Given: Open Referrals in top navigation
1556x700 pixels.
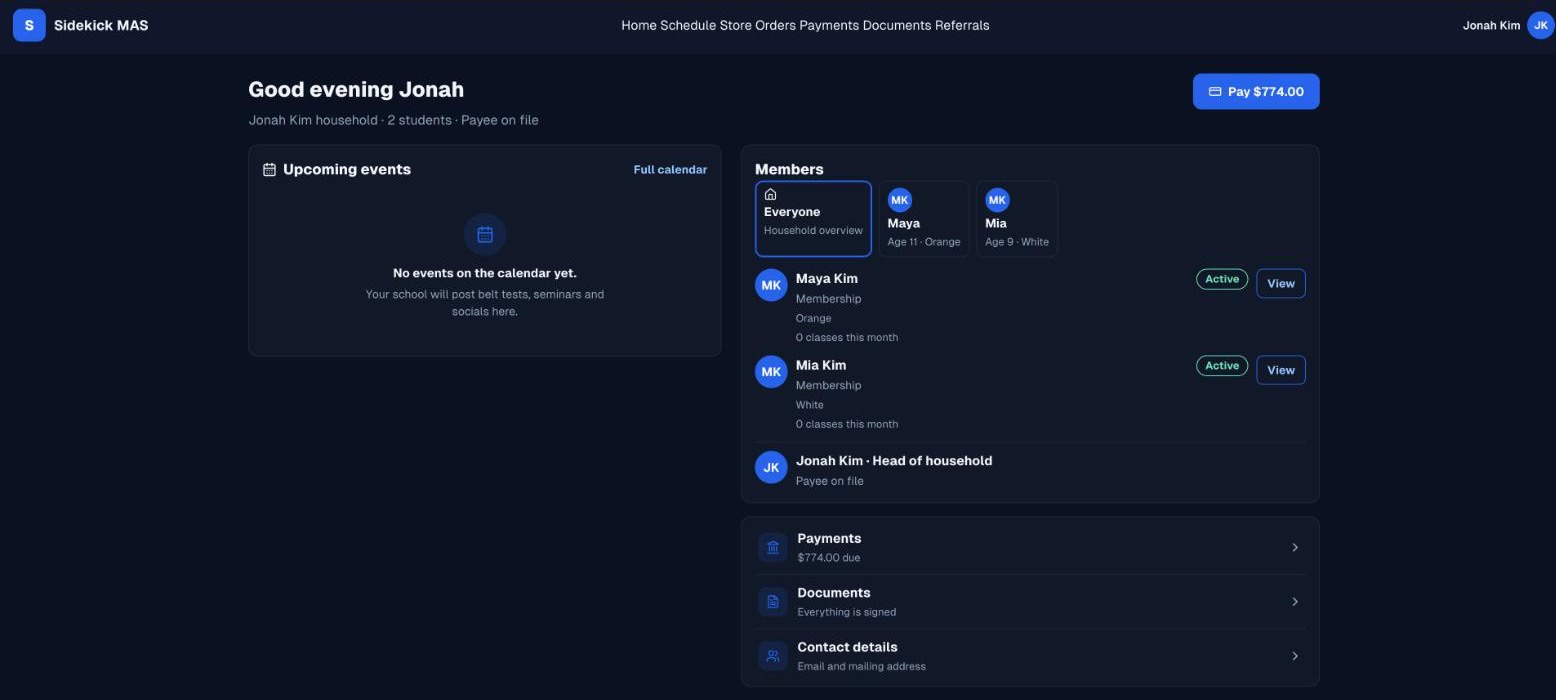Looking at the screenshot, I should (962, 26).
